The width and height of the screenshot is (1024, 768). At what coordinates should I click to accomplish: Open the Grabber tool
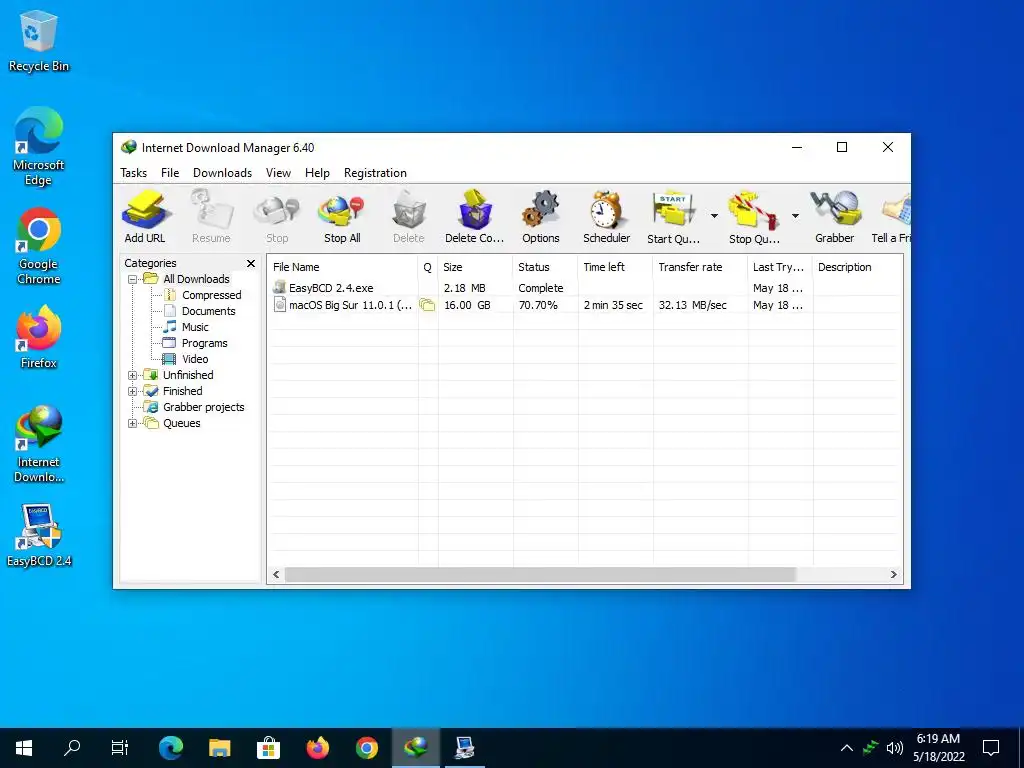[835, 217]
